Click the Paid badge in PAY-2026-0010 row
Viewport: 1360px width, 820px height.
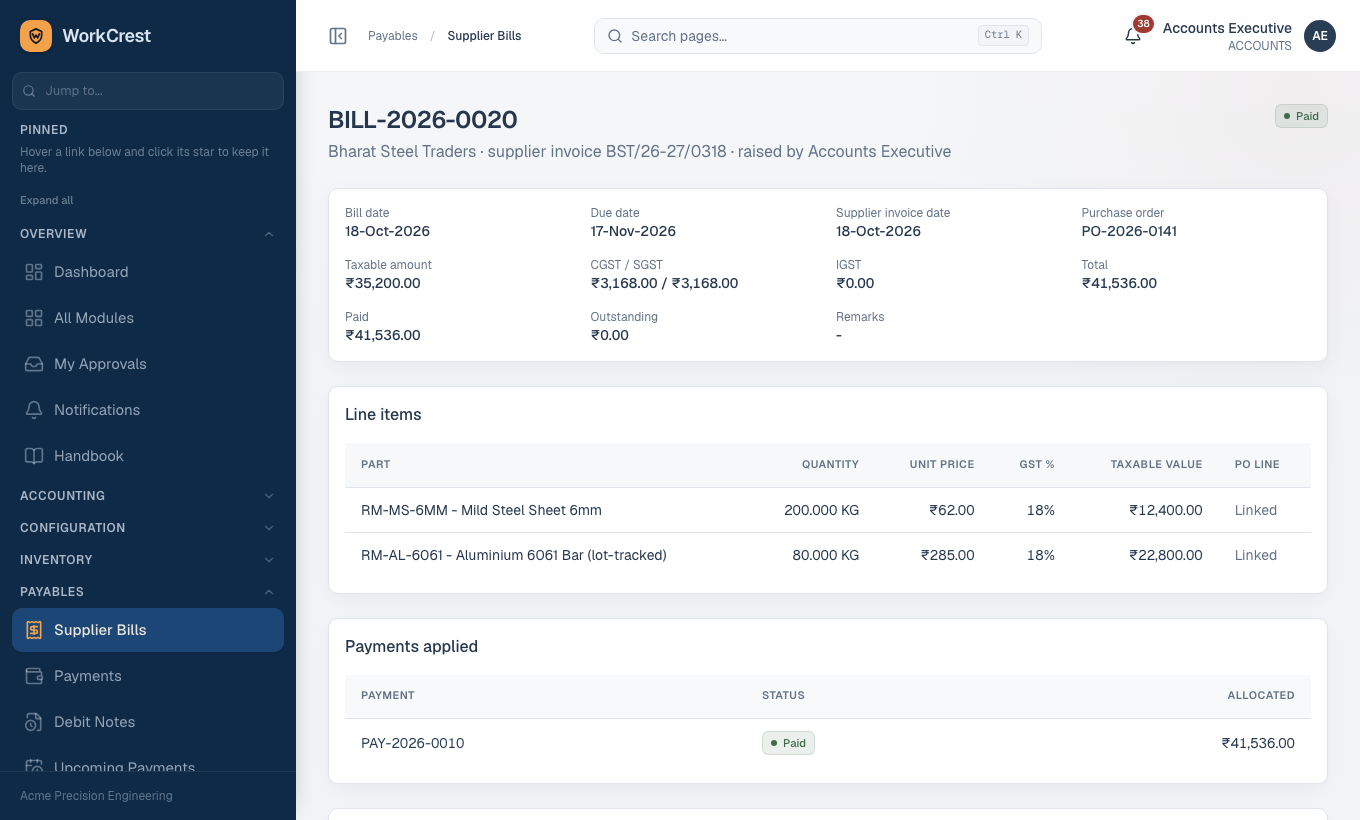(x=788, y=743)
